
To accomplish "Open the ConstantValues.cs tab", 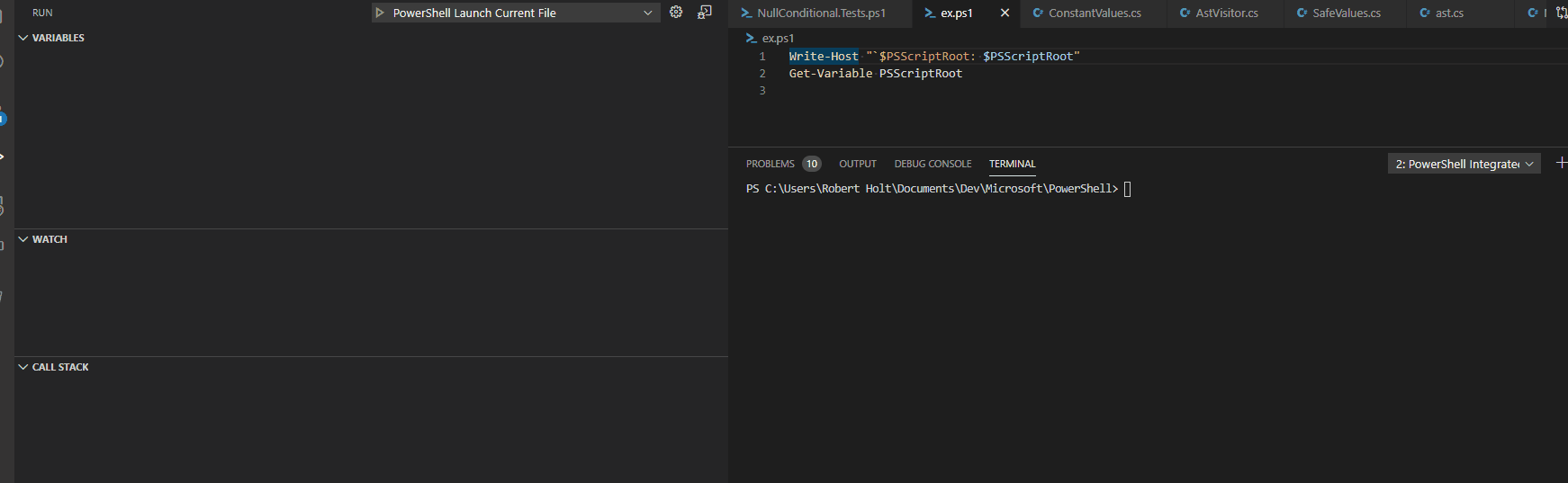I will [1095, 13].
